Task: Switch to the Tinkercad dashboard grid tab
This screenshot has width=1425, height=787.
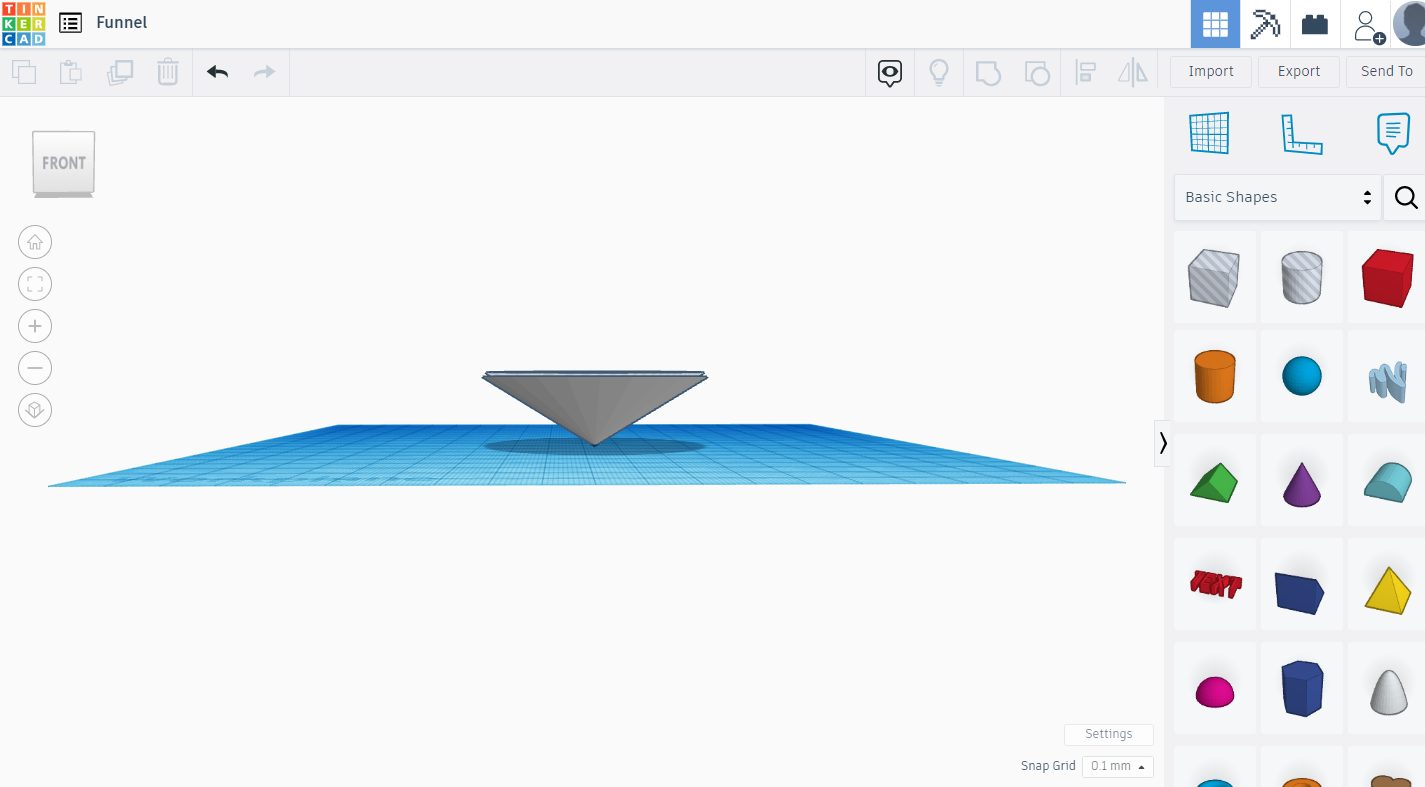Action: (x=1214, y=23)
